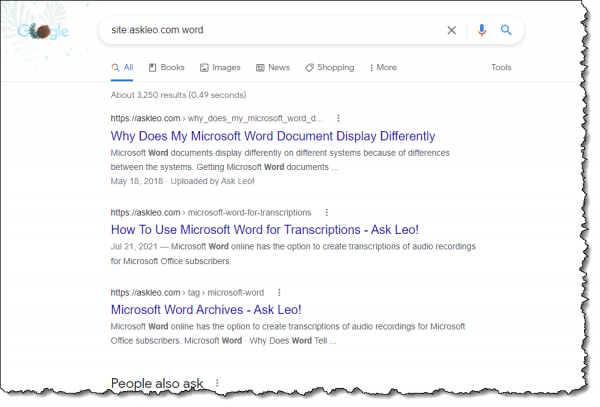Open 'Microsoft Word Archives - Ask Leo!' link

coord(206,310)
